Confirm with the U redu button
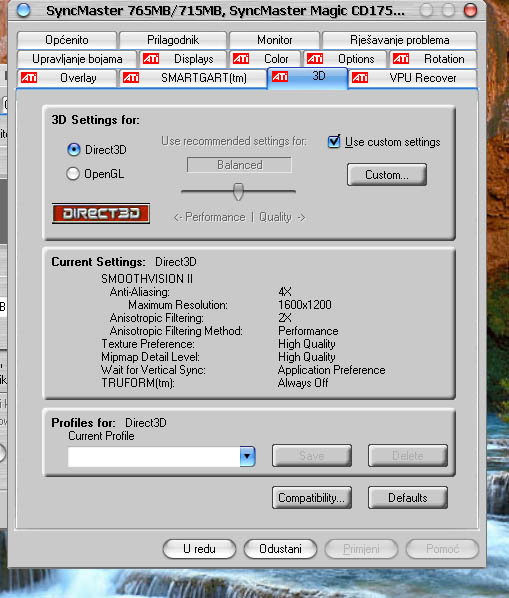 click(199, 549)
